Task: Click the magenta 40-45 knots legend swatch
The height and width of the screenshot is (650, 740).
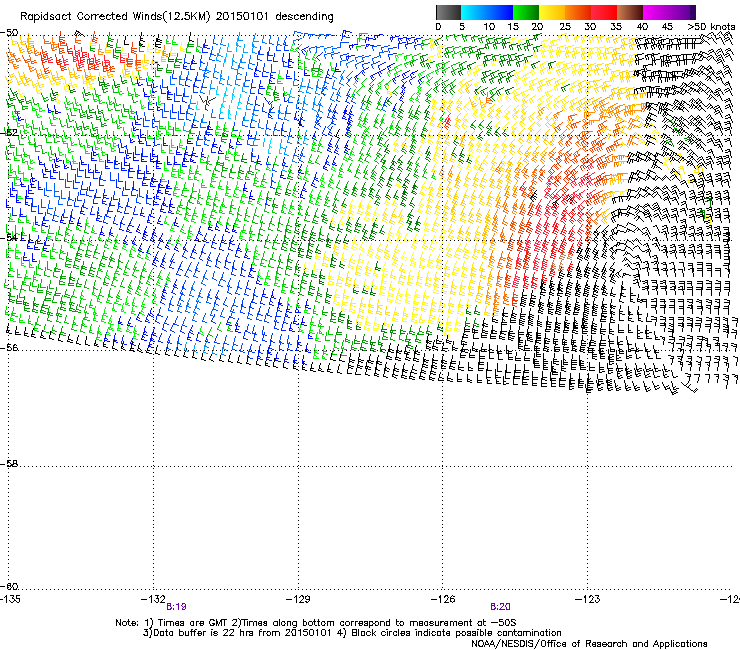Action: click(656, 12)
